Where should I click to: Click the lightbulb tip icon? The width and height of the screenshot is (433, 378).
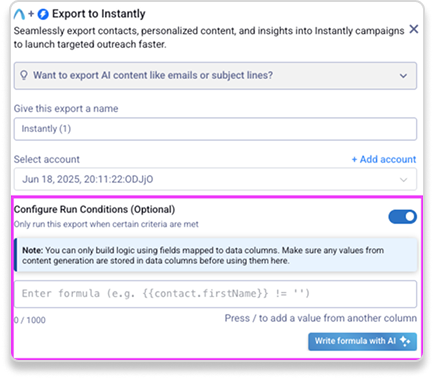click(x=24, y=75)
